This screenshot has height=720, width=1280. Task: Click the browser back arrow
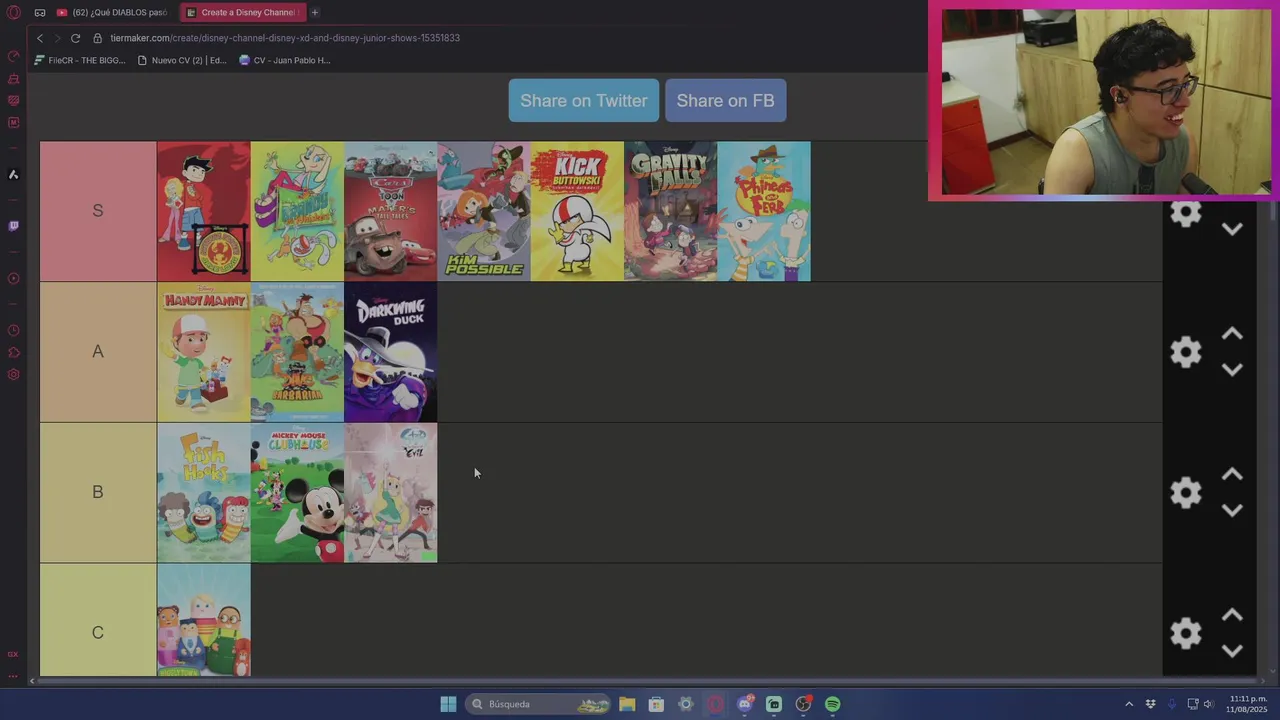pos(40,38)
